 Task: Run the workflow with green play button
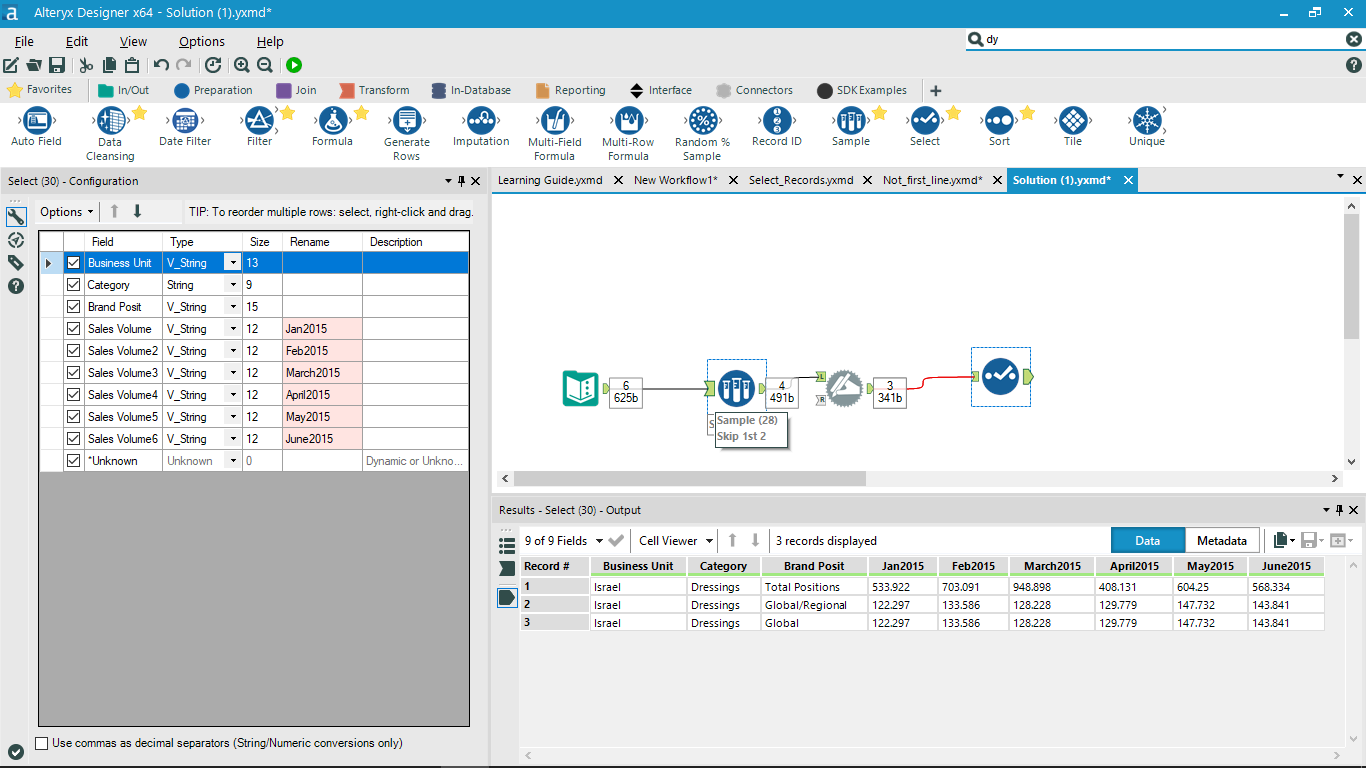pos(294,65)
